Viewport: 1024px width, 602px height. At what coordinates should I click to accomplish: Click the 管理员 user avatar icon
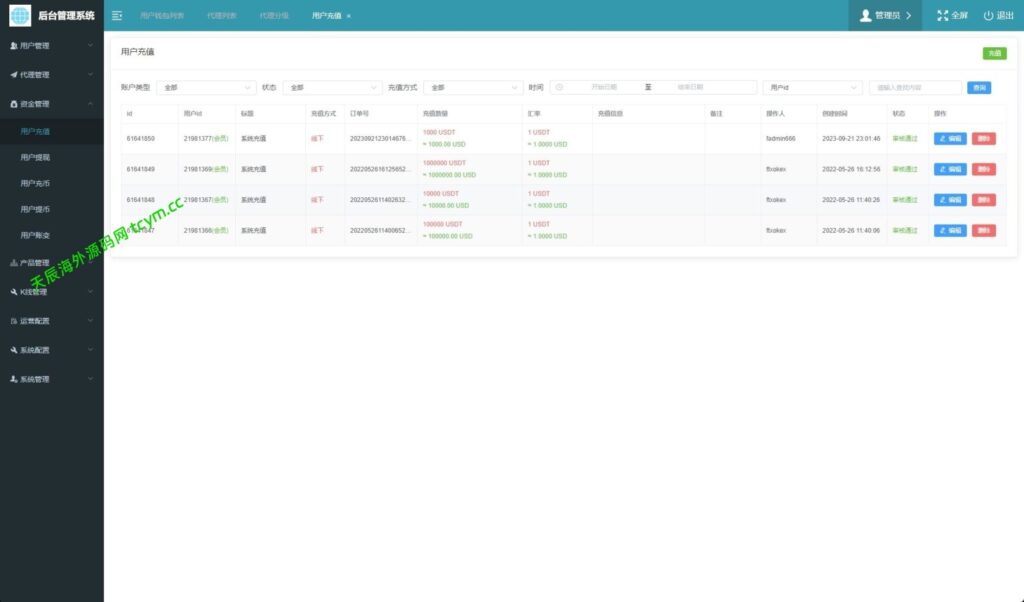tap(866, 16)
